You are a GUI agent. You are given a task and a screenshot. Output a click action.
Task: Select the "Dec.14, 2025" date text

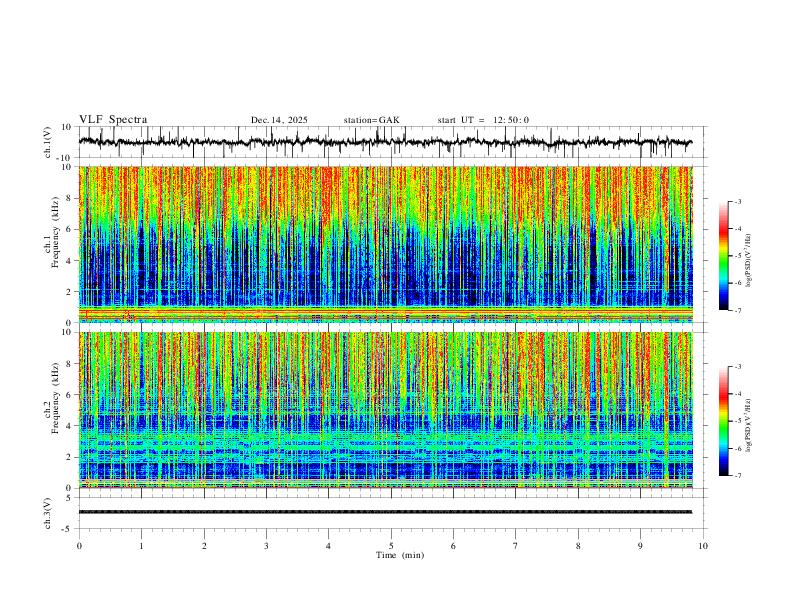279,120
